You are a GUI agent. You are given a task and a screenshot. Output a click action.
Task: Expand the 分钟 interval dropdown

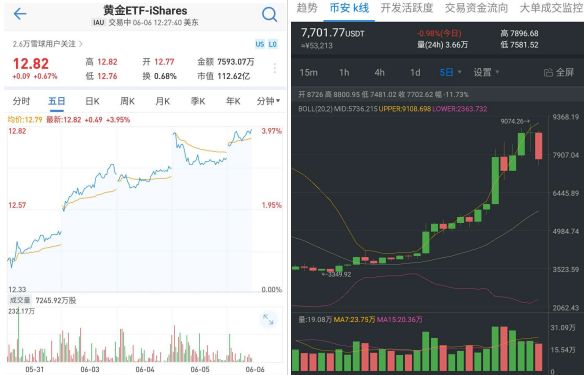pos(268,101)
